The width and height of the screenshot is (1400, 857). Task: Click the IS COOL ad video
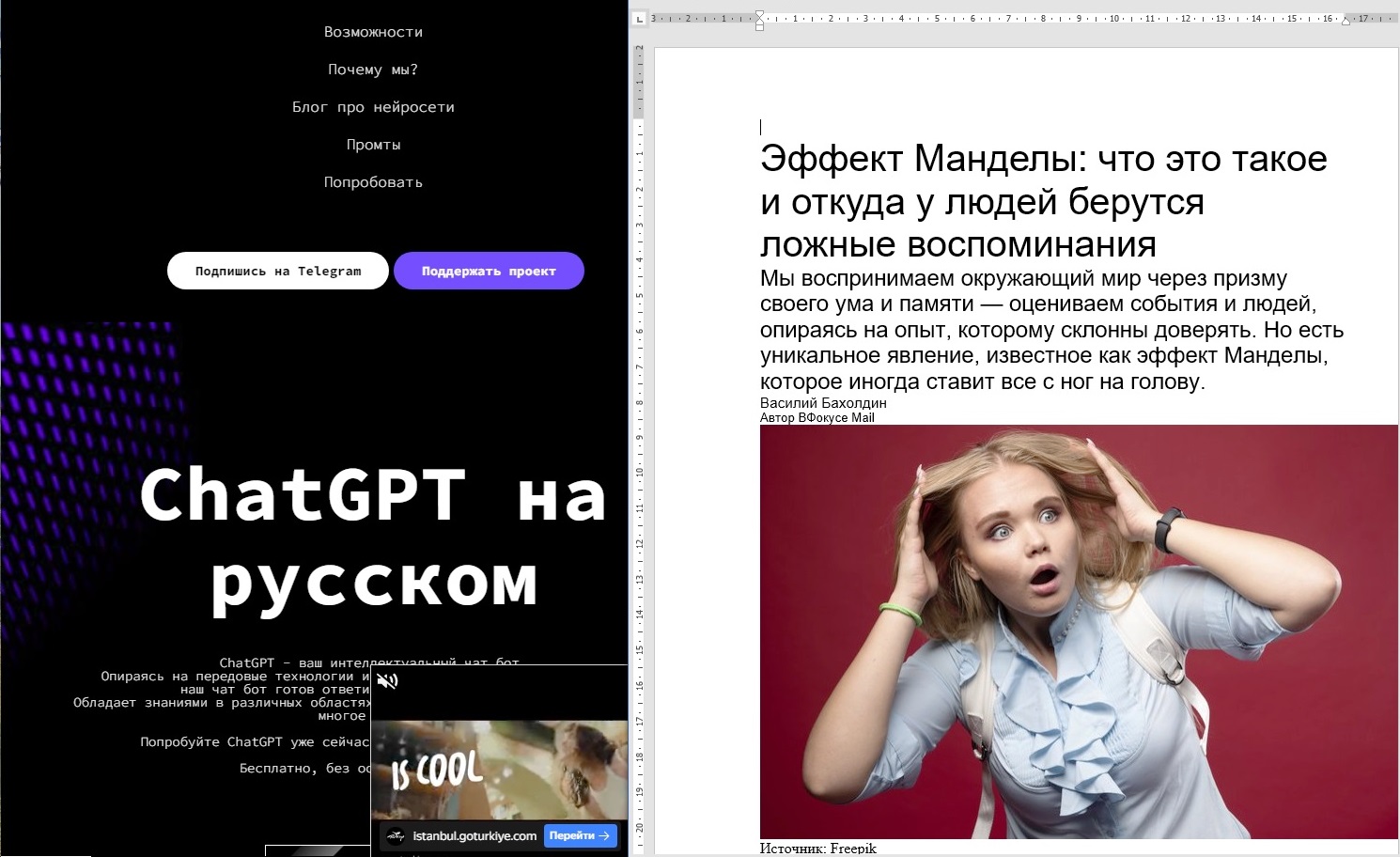point(499,771)
